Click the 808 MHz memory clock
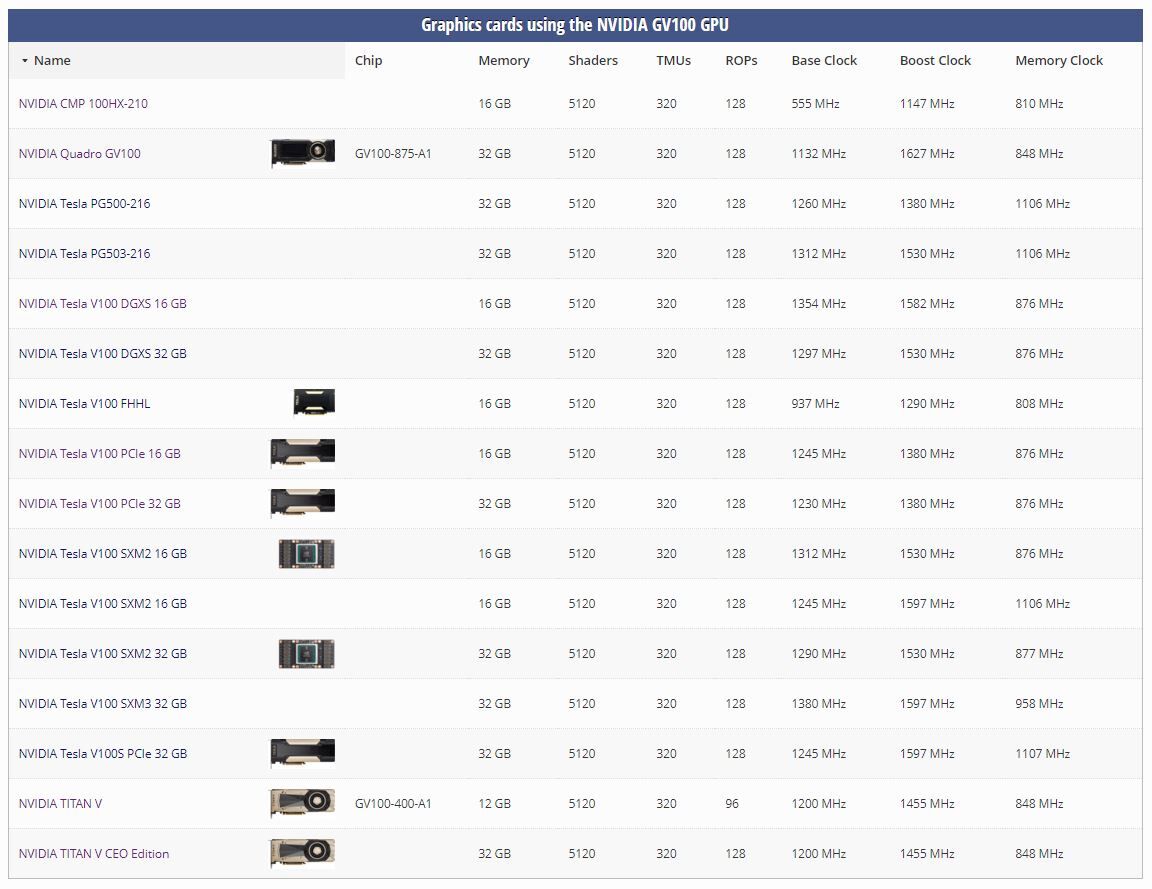 [1039, 403]
